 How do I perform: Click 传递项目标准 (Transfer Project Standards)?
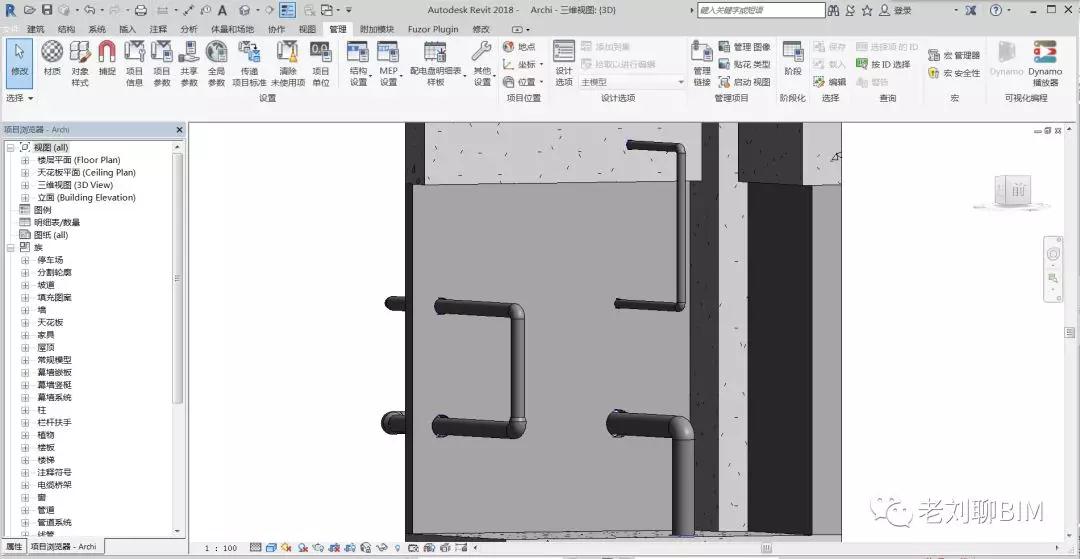click(x=249, y=62)
